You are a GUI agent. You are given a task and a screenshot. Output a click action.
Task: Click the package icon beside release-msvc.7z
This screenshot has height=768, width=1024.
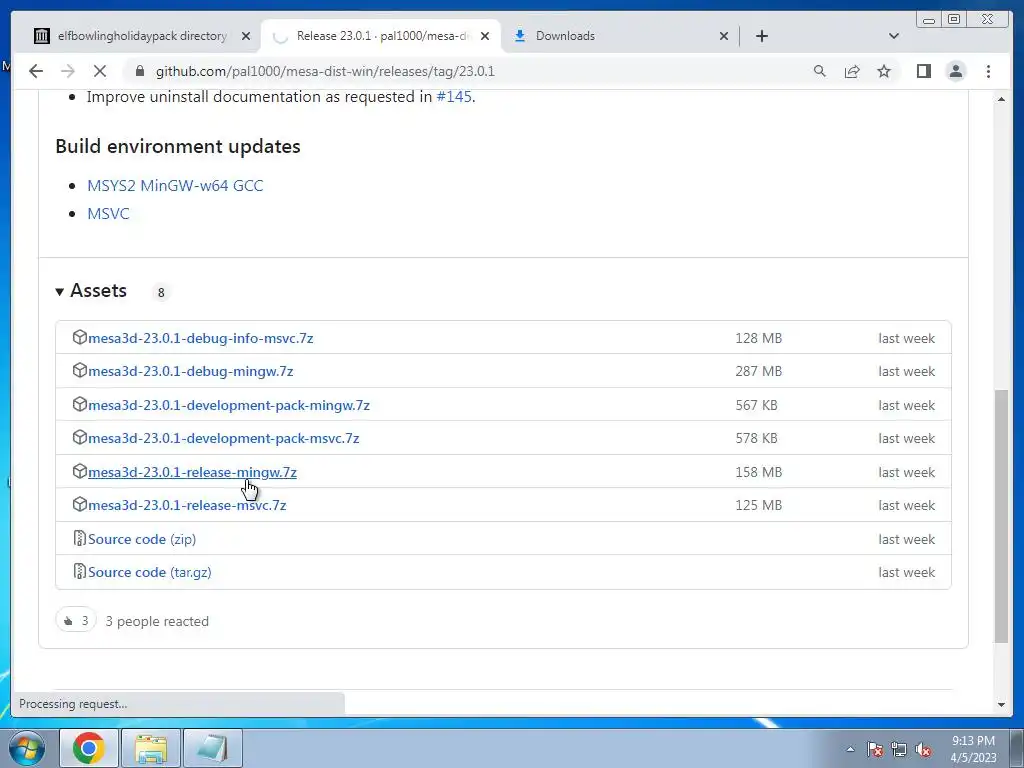click(x=79, y=504)
